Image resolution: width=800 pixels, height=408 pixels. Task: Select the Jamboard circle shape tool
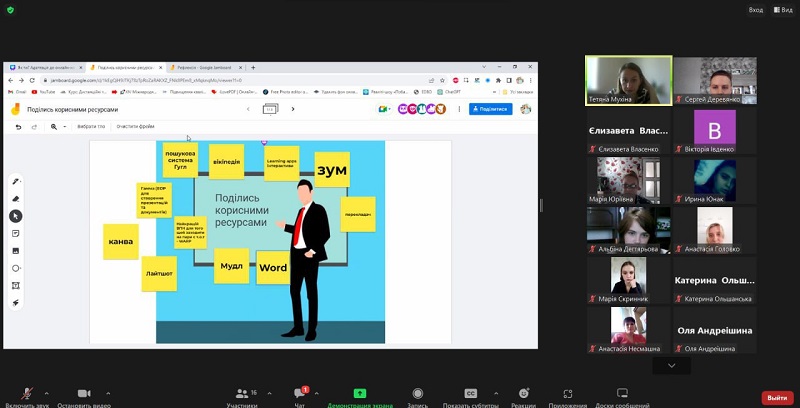point(16,268)
